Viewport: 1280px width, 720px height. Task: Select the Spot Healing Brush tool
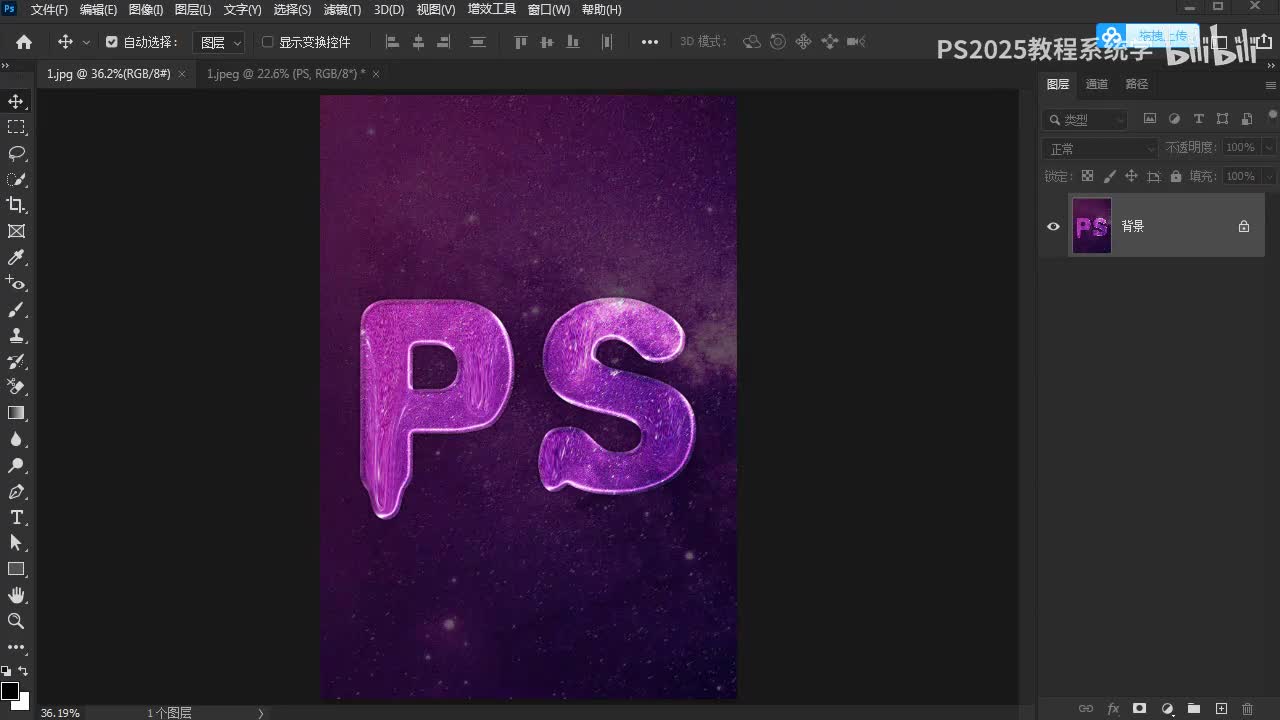[16, 283]
